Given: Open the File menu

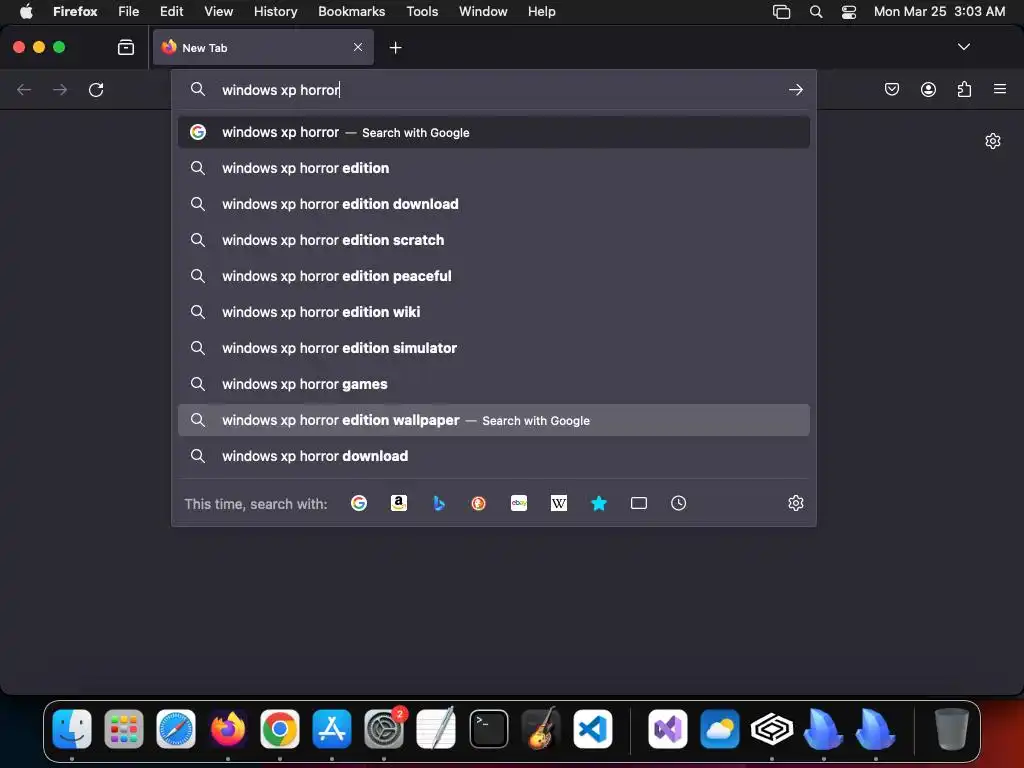Looking at the screenshot, I should [x=129, y=11].
